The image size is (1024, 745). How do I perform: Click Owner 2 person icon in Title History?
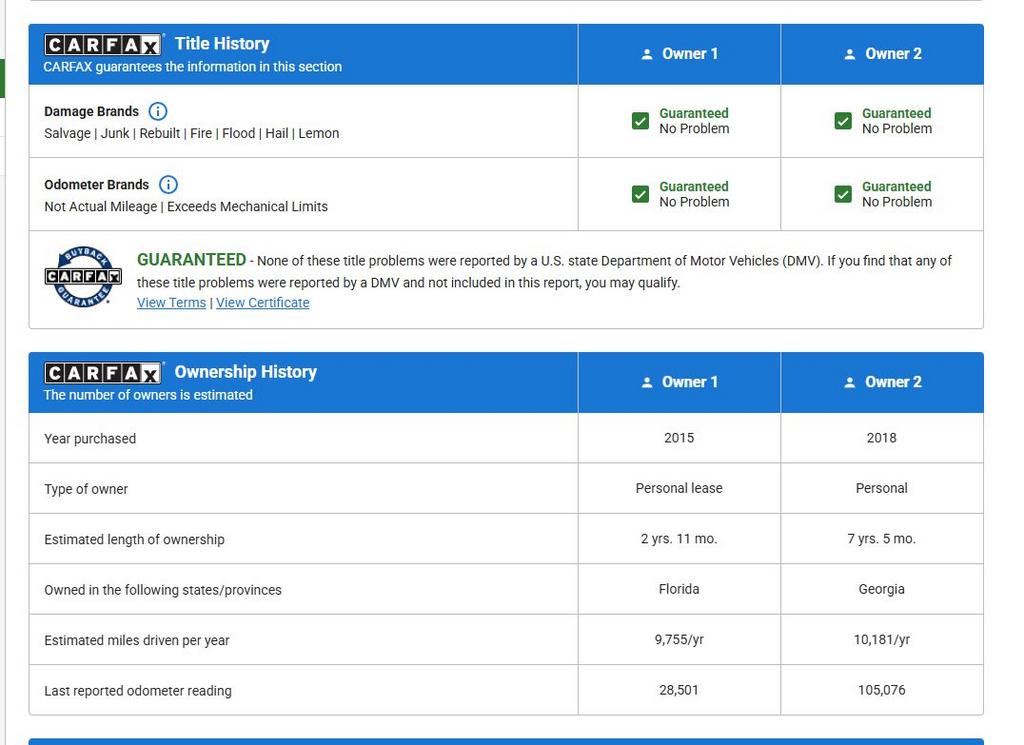pyautogui.click(x=849, y=54)
